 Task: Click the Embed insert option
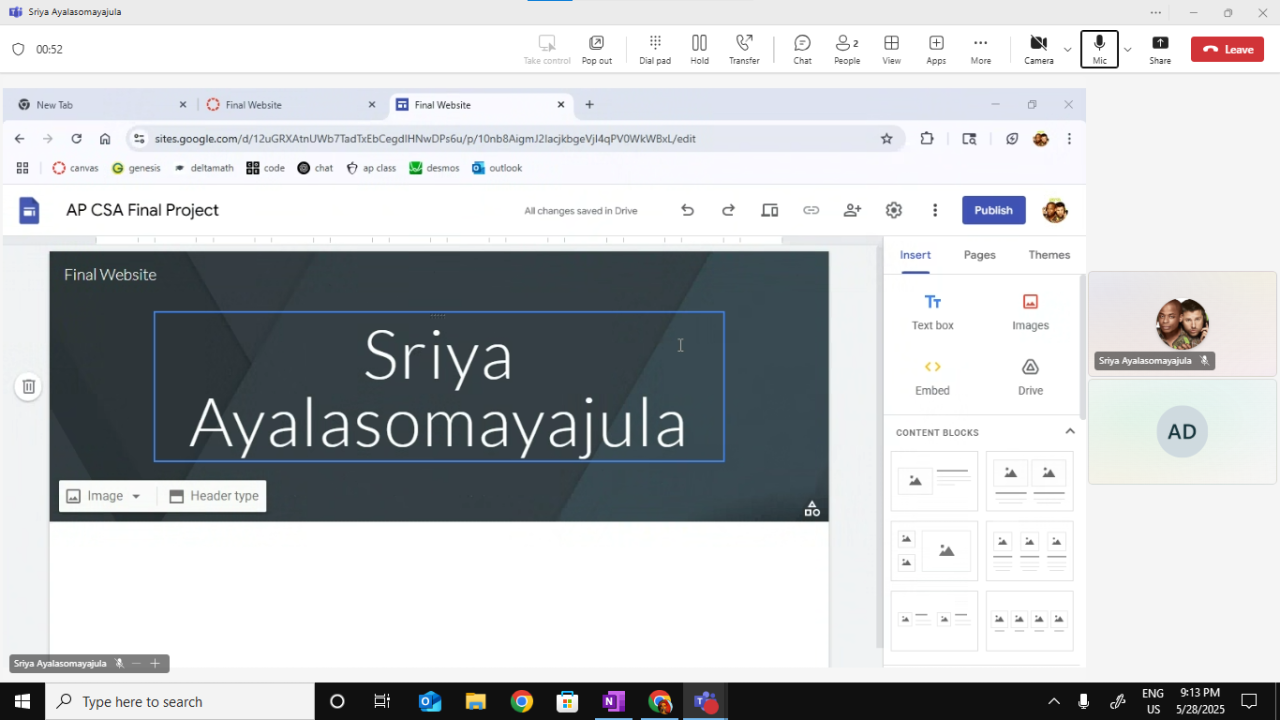[x=932, y=377]
